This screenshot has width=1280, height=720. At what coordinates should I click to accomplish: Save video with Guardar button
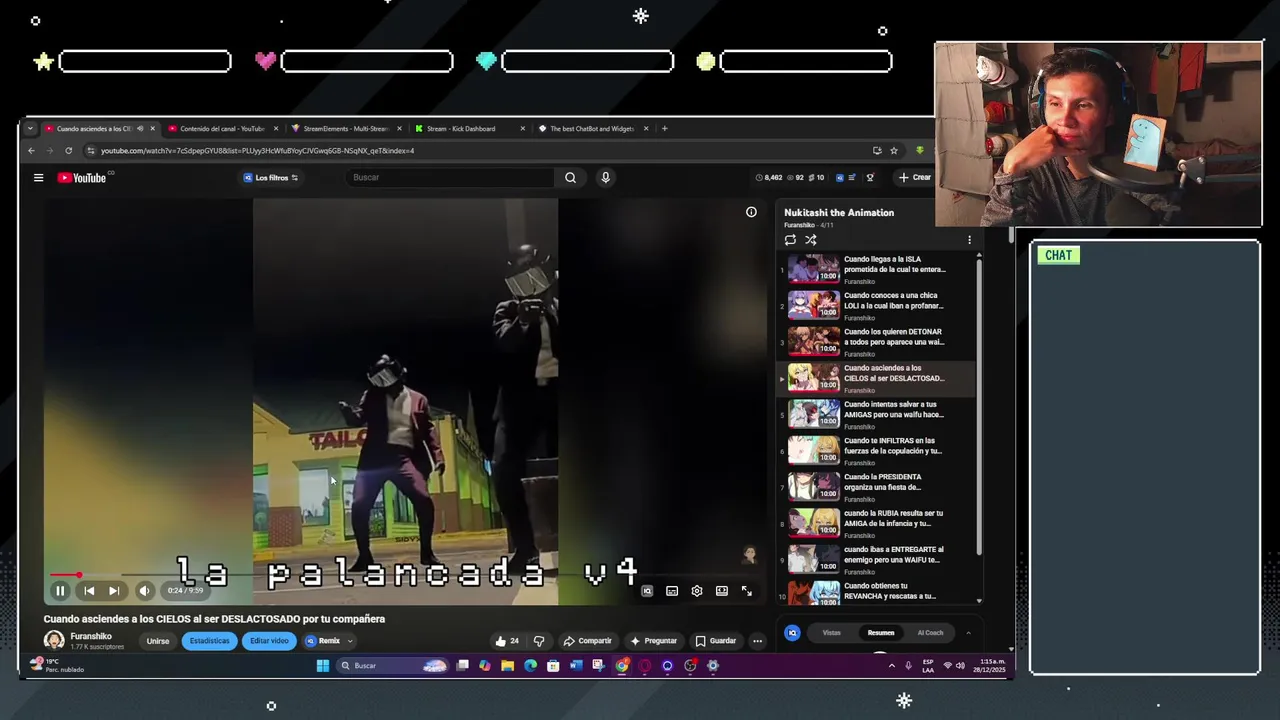point(716,641)
